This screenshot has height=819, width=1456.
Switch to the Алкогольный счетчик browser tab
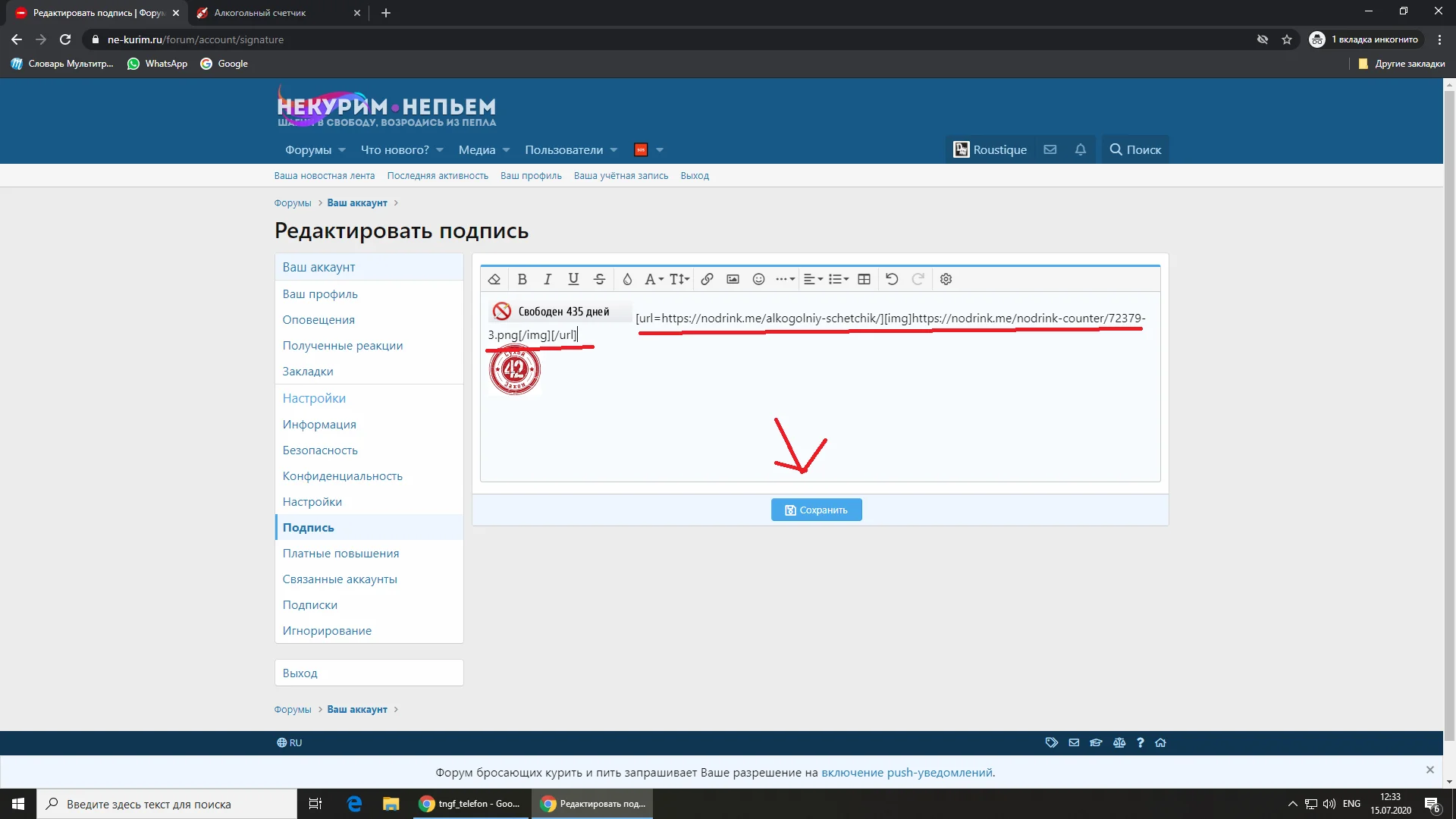click(x=260, y=13)
